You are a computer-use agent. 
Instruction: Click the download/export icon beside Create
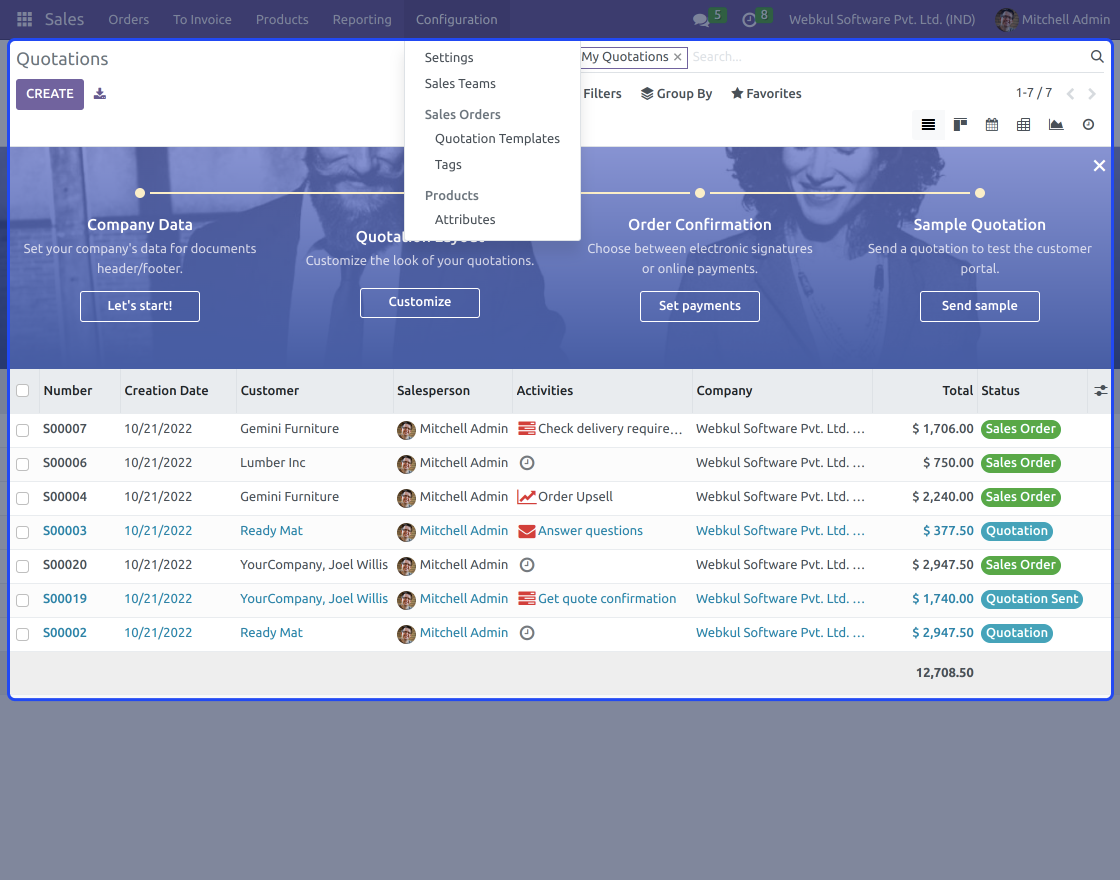click(x=100, y=94)
